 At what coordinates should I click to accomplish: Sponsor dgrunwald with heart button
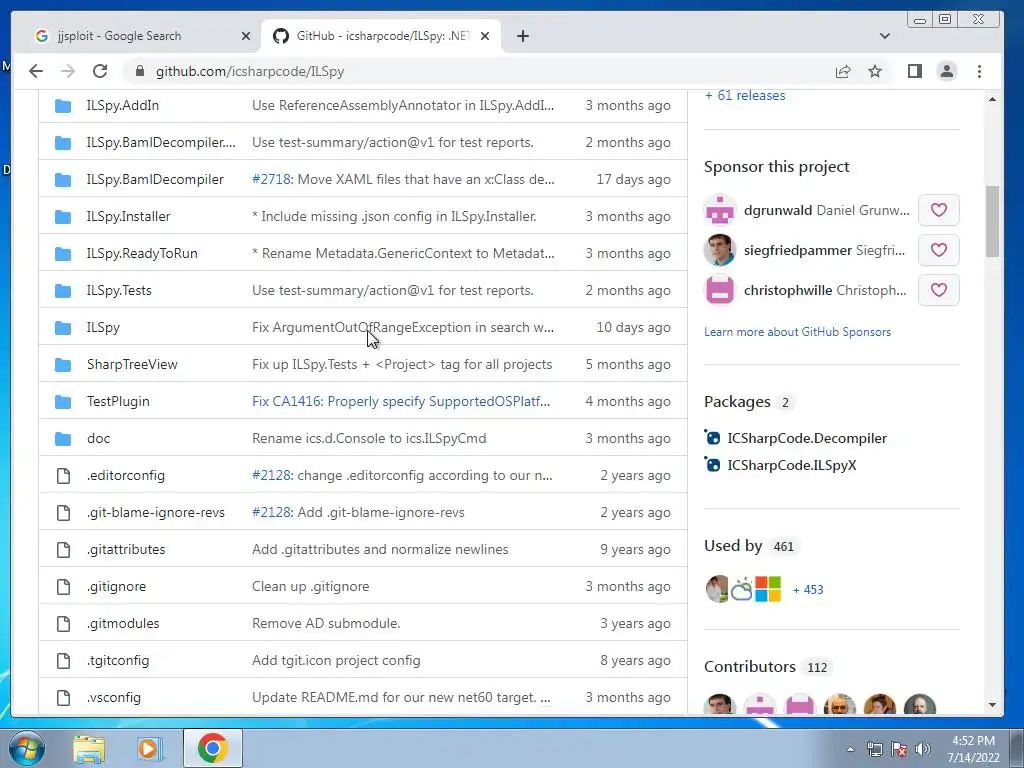pos(938,210)
